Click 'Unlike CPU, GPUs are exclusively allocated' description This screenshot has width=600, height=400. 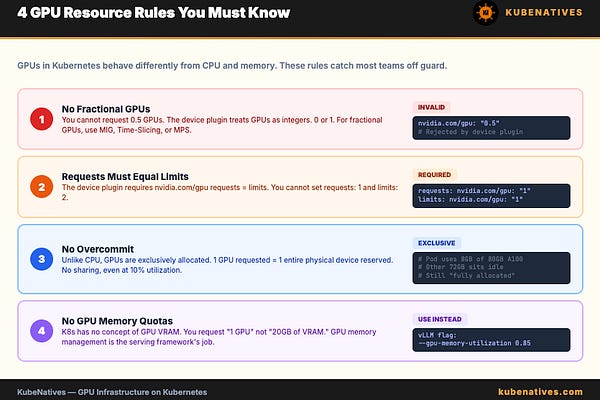click(227, 265)
